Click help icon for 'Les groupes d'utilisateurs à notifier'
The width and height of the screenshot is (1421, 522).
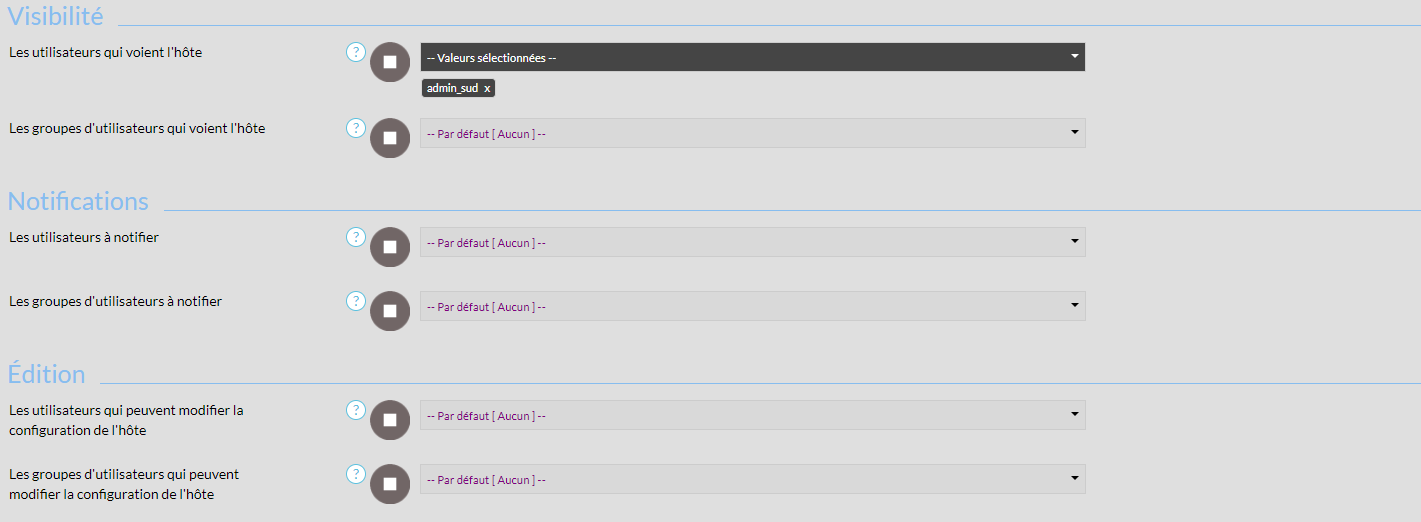coord(356,301)
